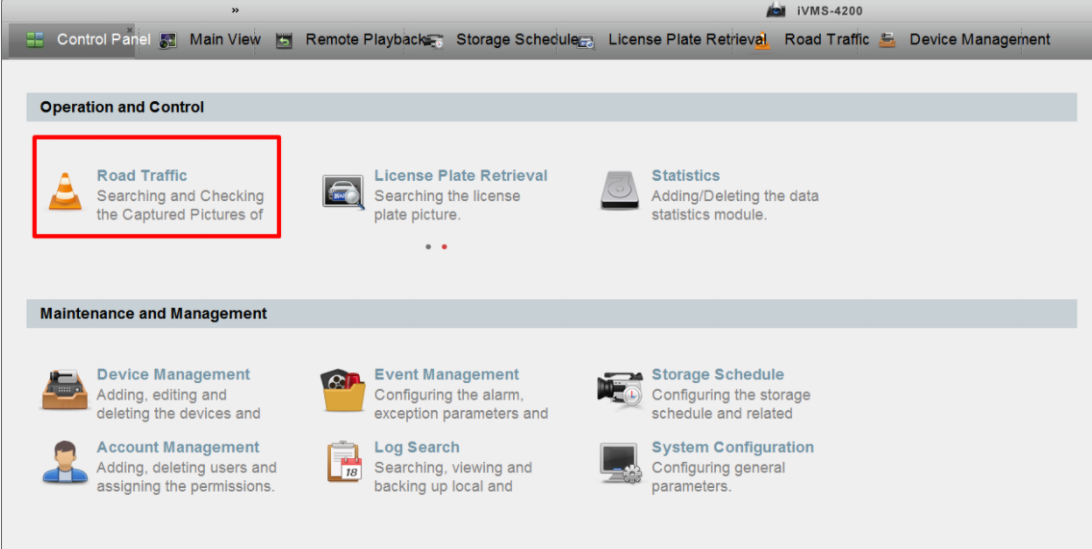The width and height of the screenshot is (1092, 549).
Task: Click the License Plate Retrieval car icon
Action: pyautogui.click(x=343, y=191)
